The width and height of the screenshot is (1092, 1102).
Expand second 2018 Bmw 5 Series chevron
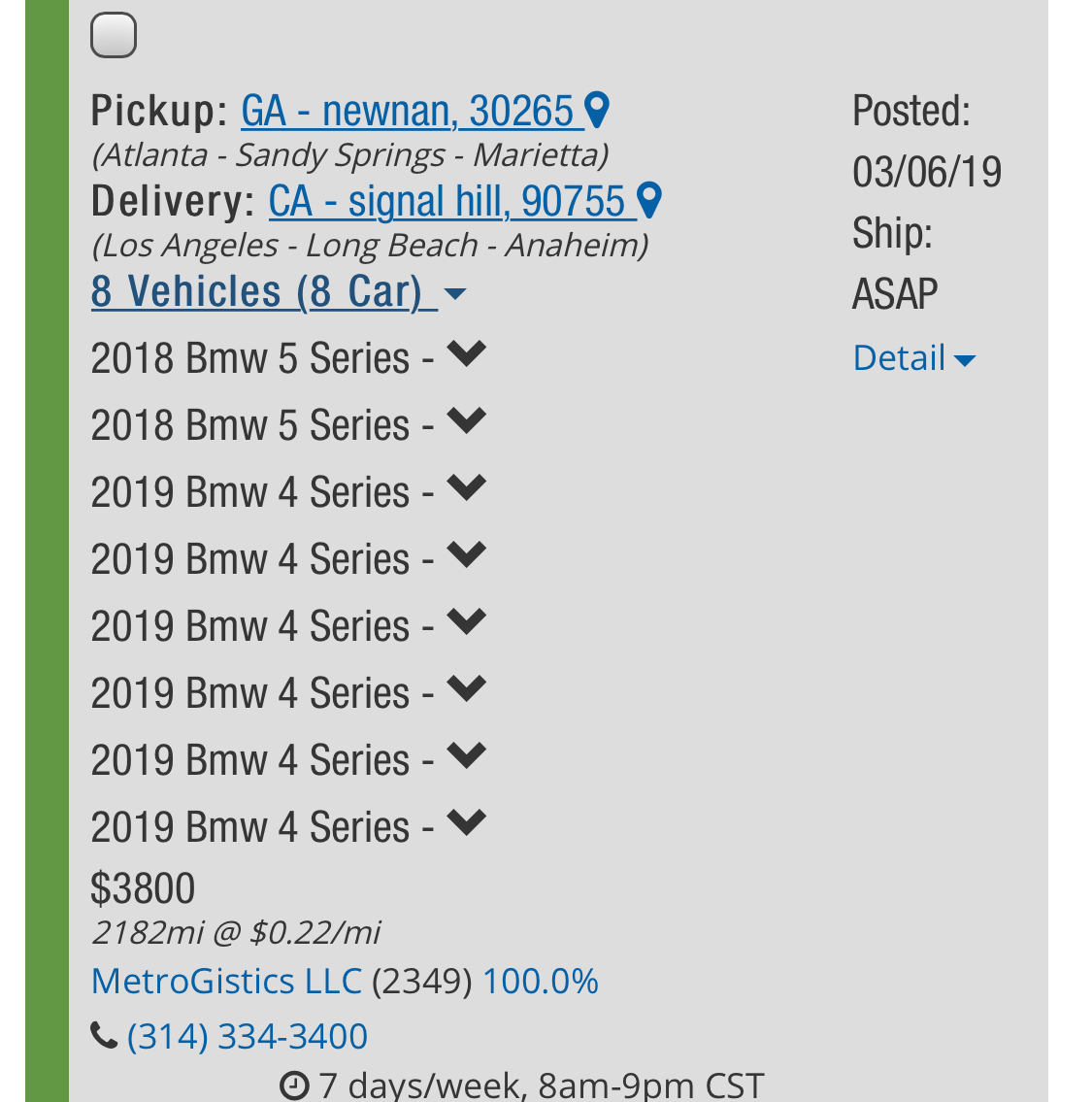tap(466, 422)
